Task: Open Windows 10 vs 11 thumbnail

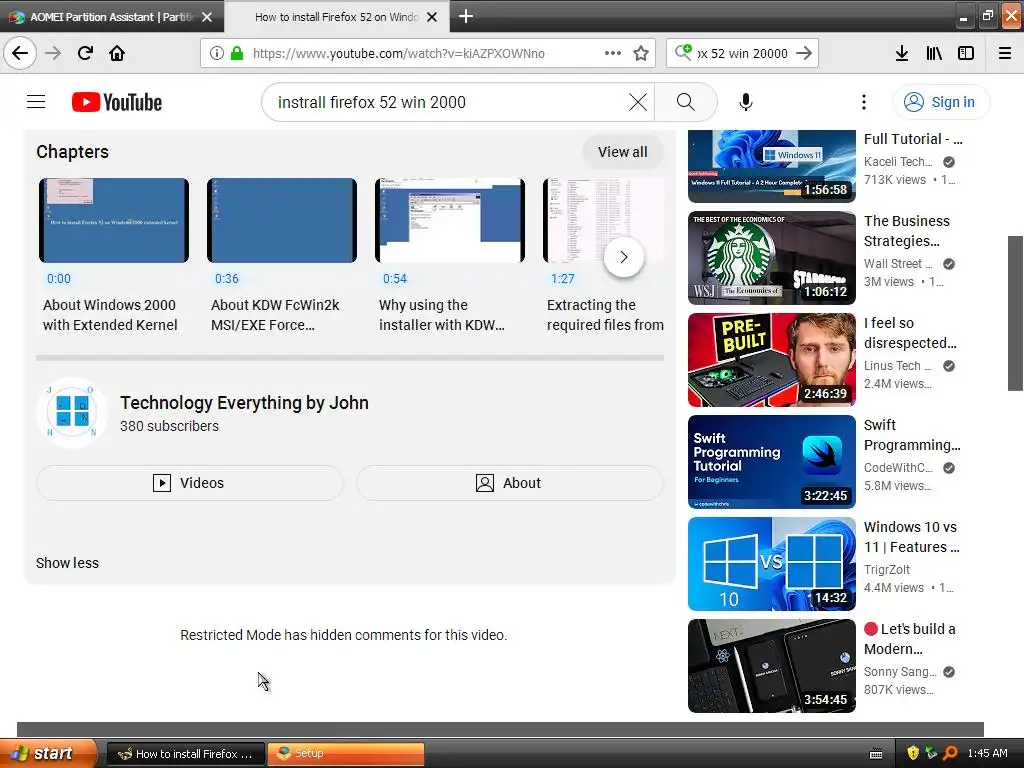Action: [x=771, y=564]
